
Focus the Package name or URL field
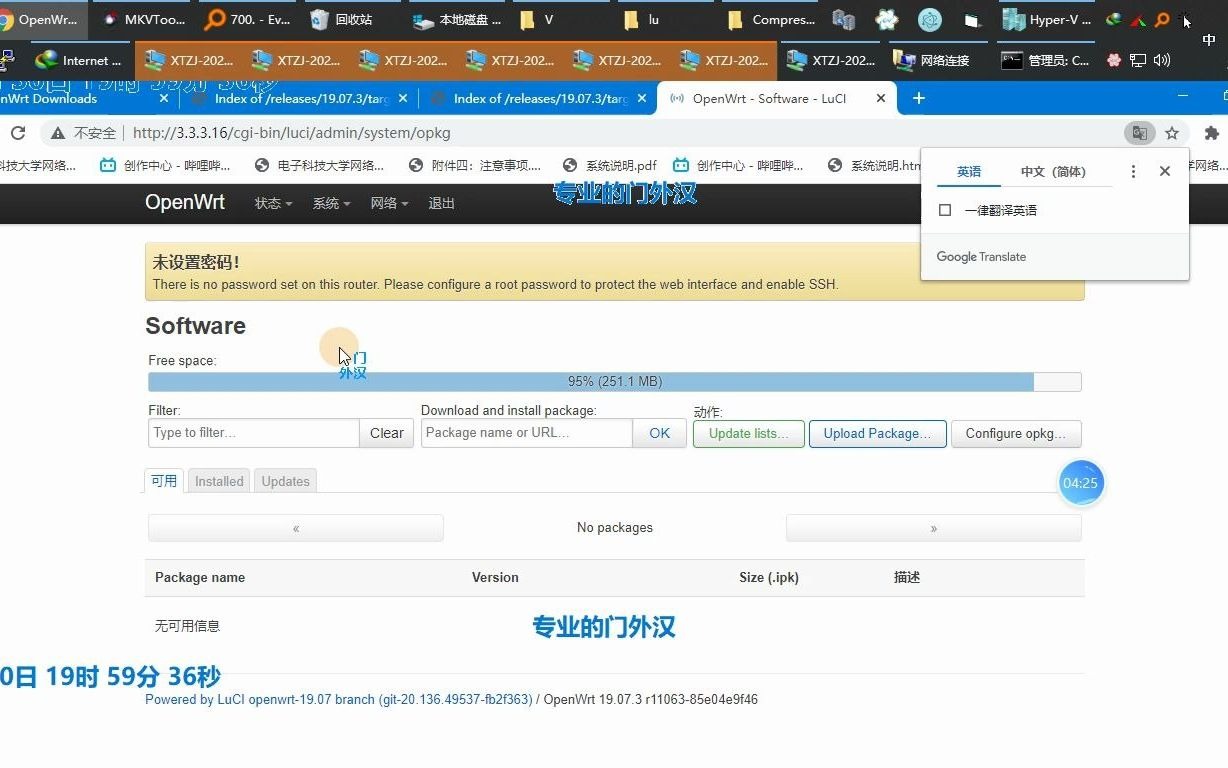[527, 433]
